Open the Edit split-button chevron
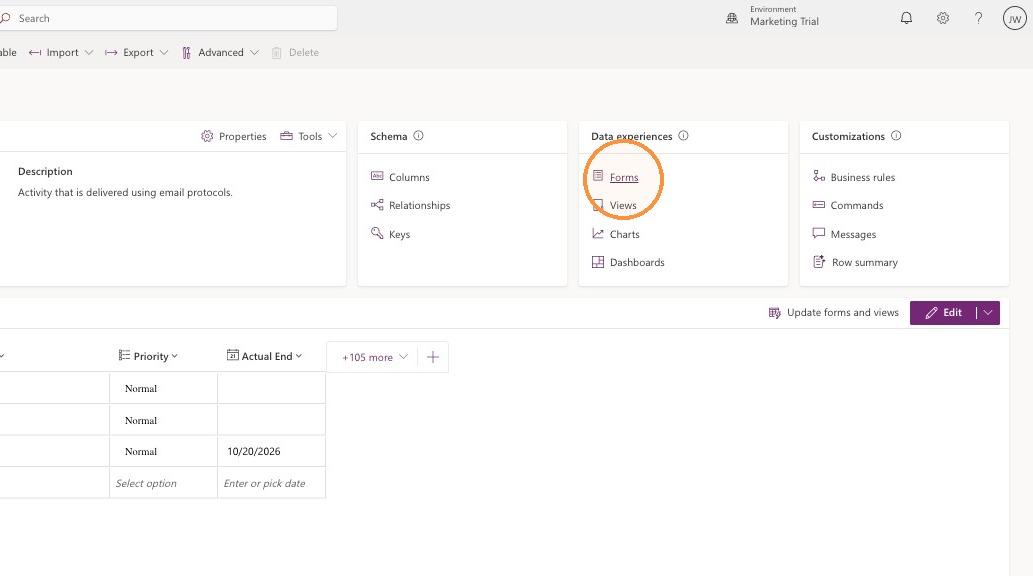 point(988,313)
